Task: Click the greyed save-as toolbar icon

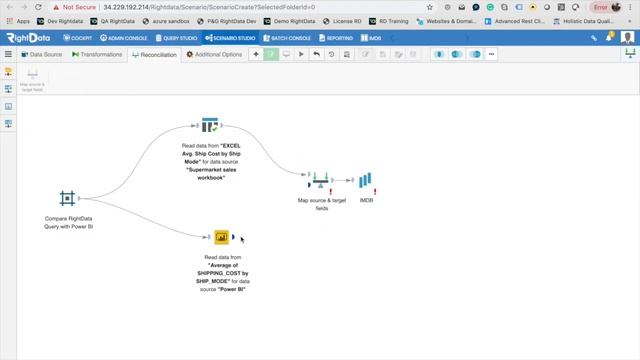Action: [x=398, y=54]
